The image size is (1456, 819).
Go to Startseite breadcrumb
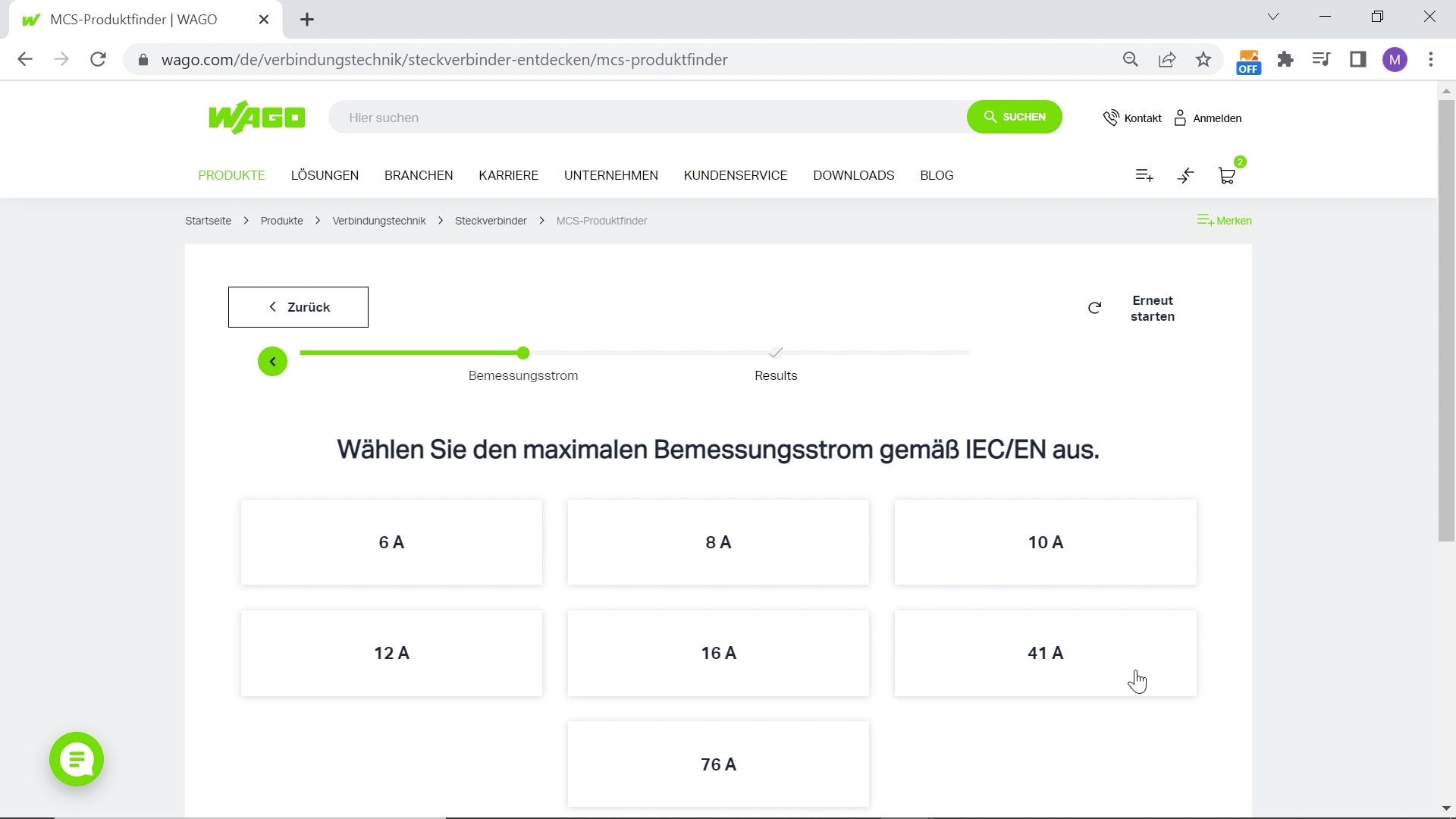(x=208, y=221)
